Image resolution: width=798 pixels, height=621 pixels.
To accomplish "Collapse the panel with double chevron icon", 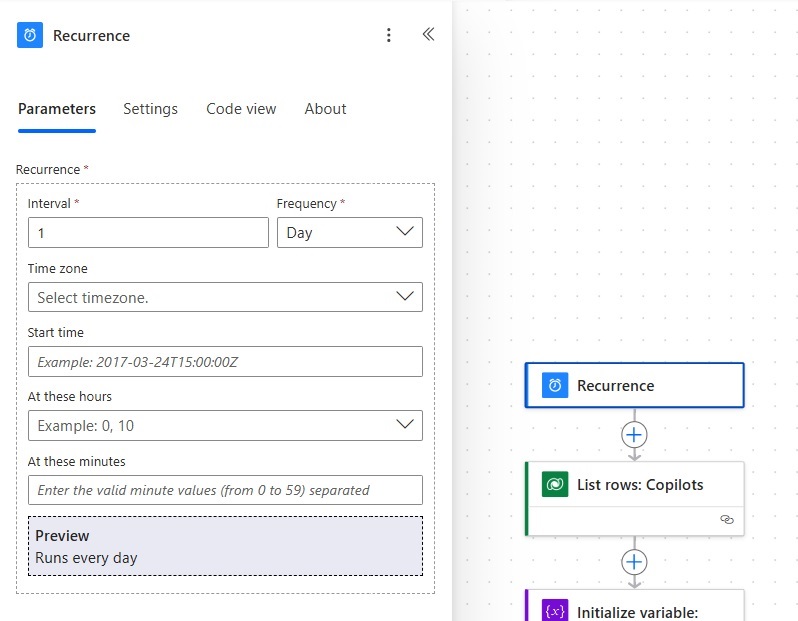I will tap(429, 34).
